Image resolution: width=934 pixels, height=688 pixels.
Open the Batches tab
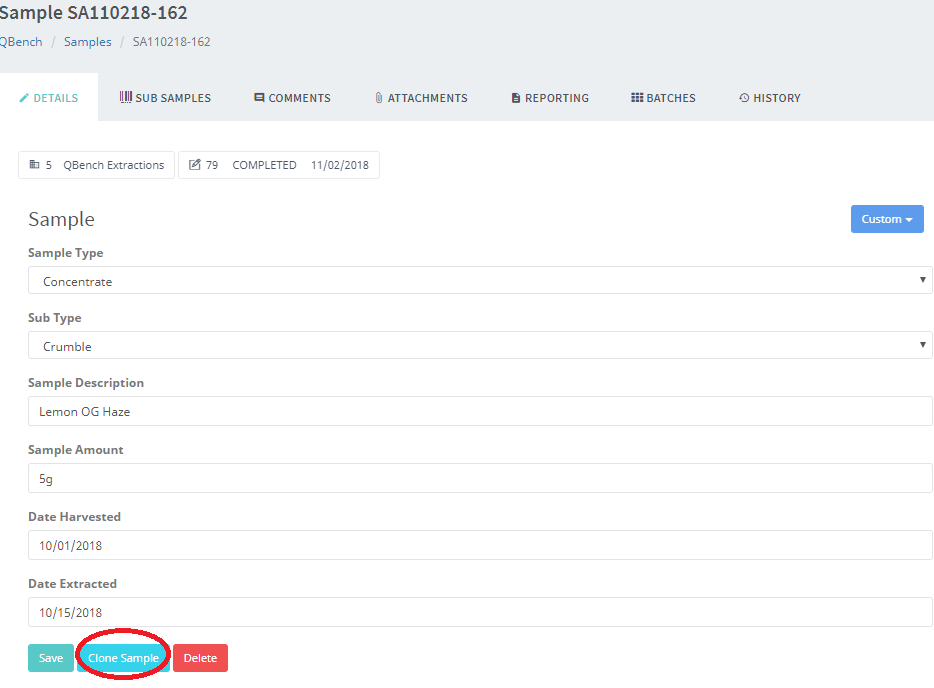click(x=663, y=98)
